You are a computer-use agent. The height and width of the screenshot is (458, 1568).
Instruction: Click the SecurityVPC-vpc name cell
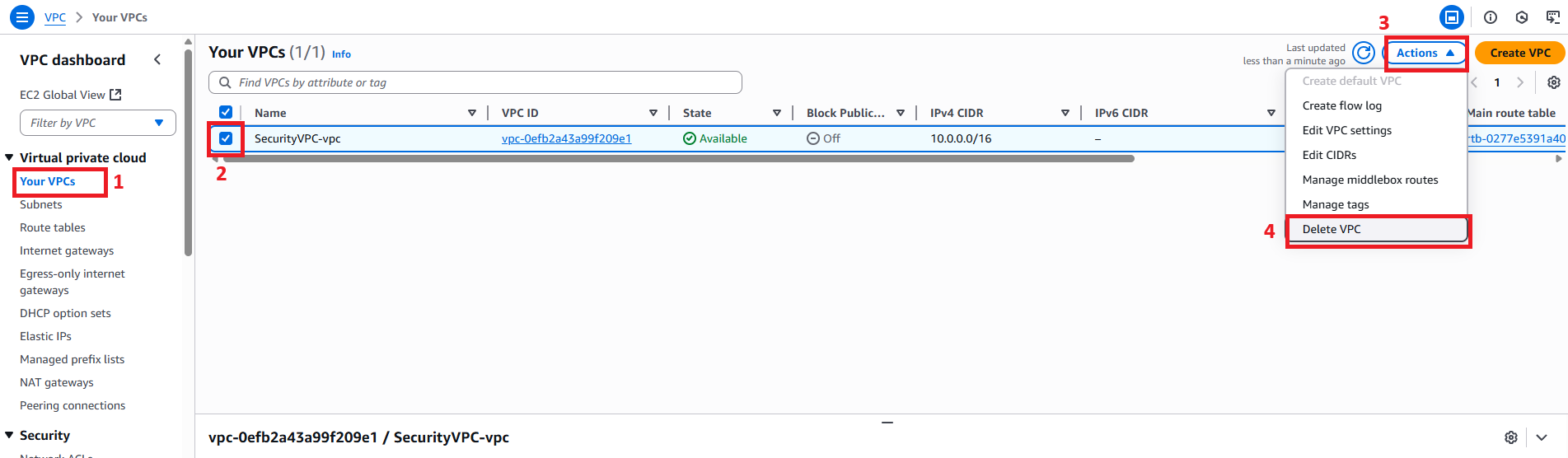tap(297, 138)
